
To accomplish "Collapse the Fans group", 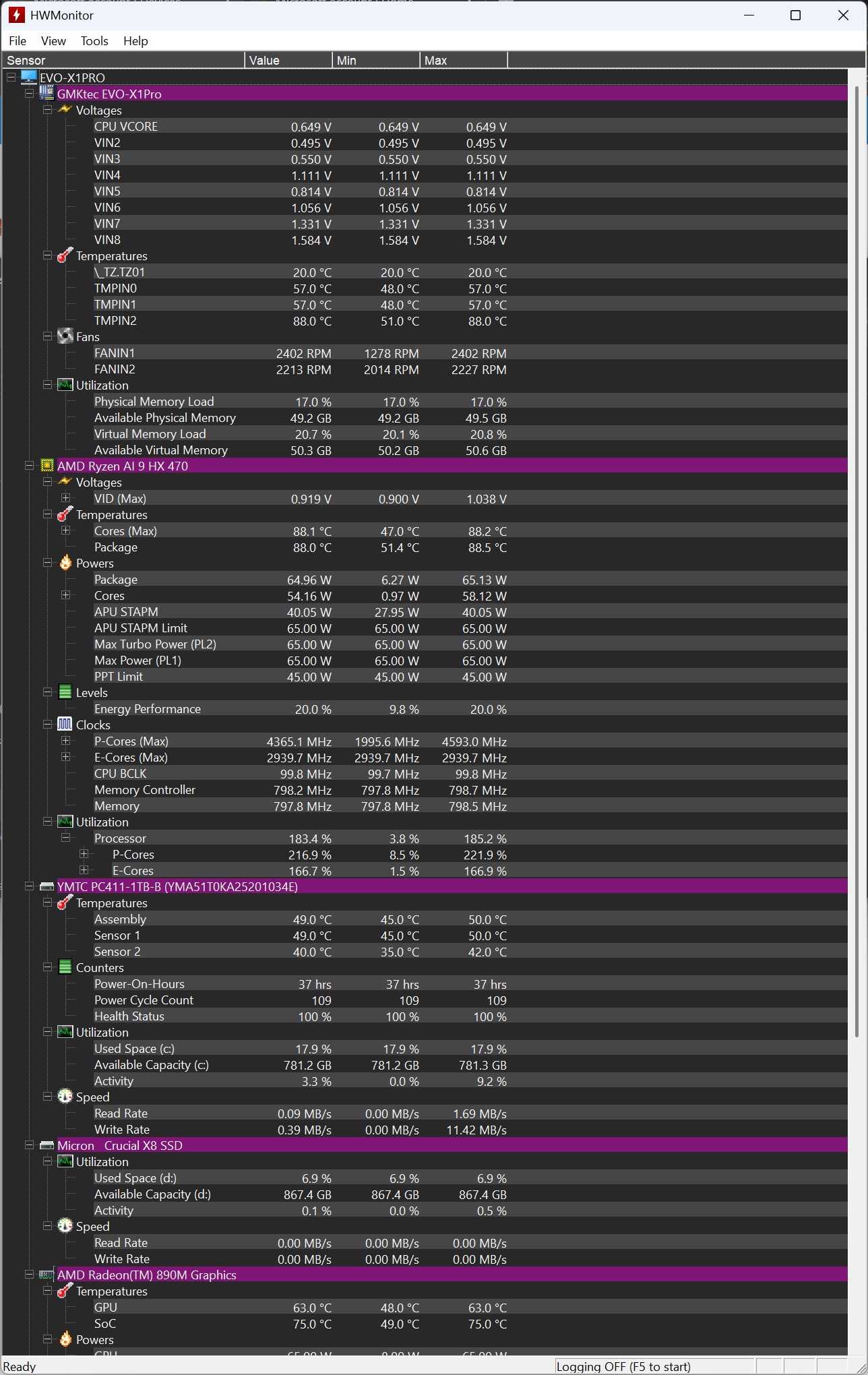I will (x=47, y=336).
